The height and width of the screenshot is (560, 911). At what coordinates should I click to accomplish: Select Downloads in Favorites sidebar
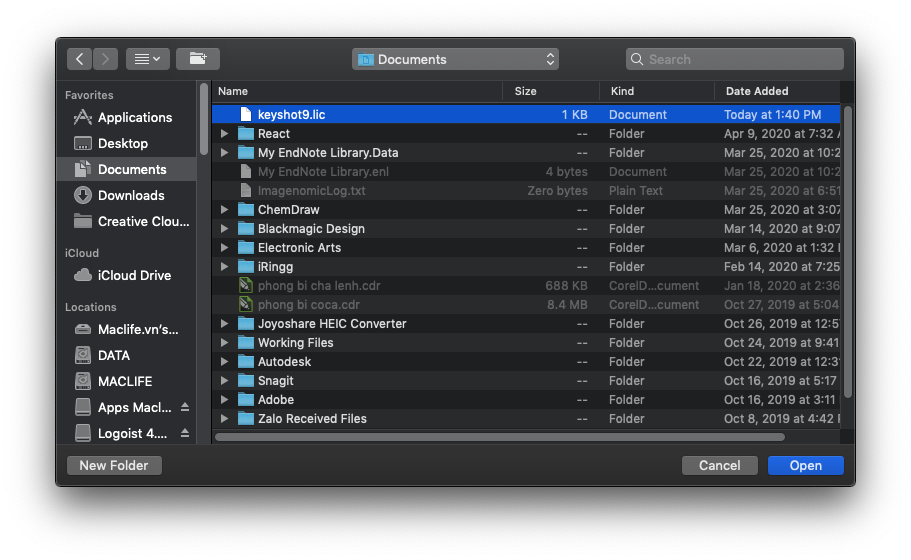(130, 196)
